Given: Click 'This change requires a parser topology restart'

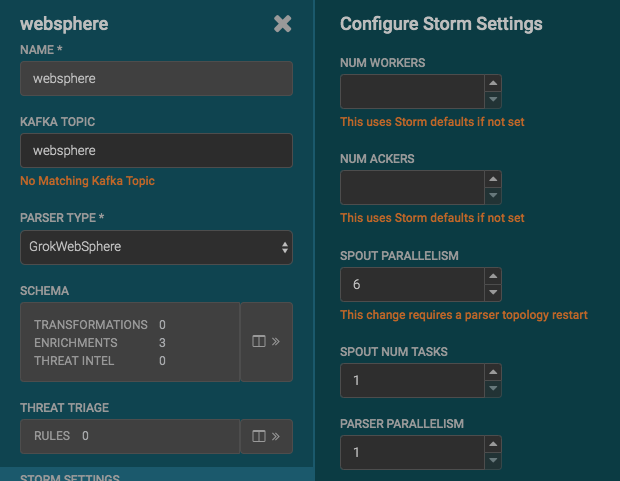Looking at the screenshot, I should pyautogui.click(x=464, y=315).
